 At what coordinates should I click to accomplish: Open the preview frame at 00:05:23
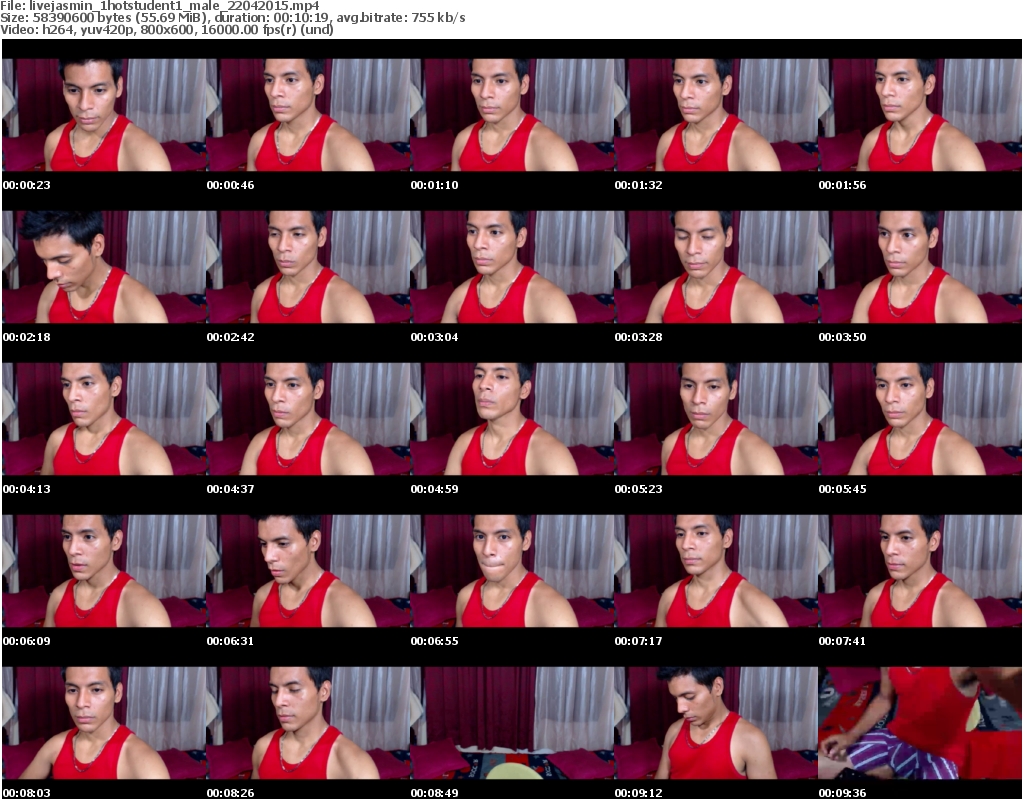[x=716, y=419]
